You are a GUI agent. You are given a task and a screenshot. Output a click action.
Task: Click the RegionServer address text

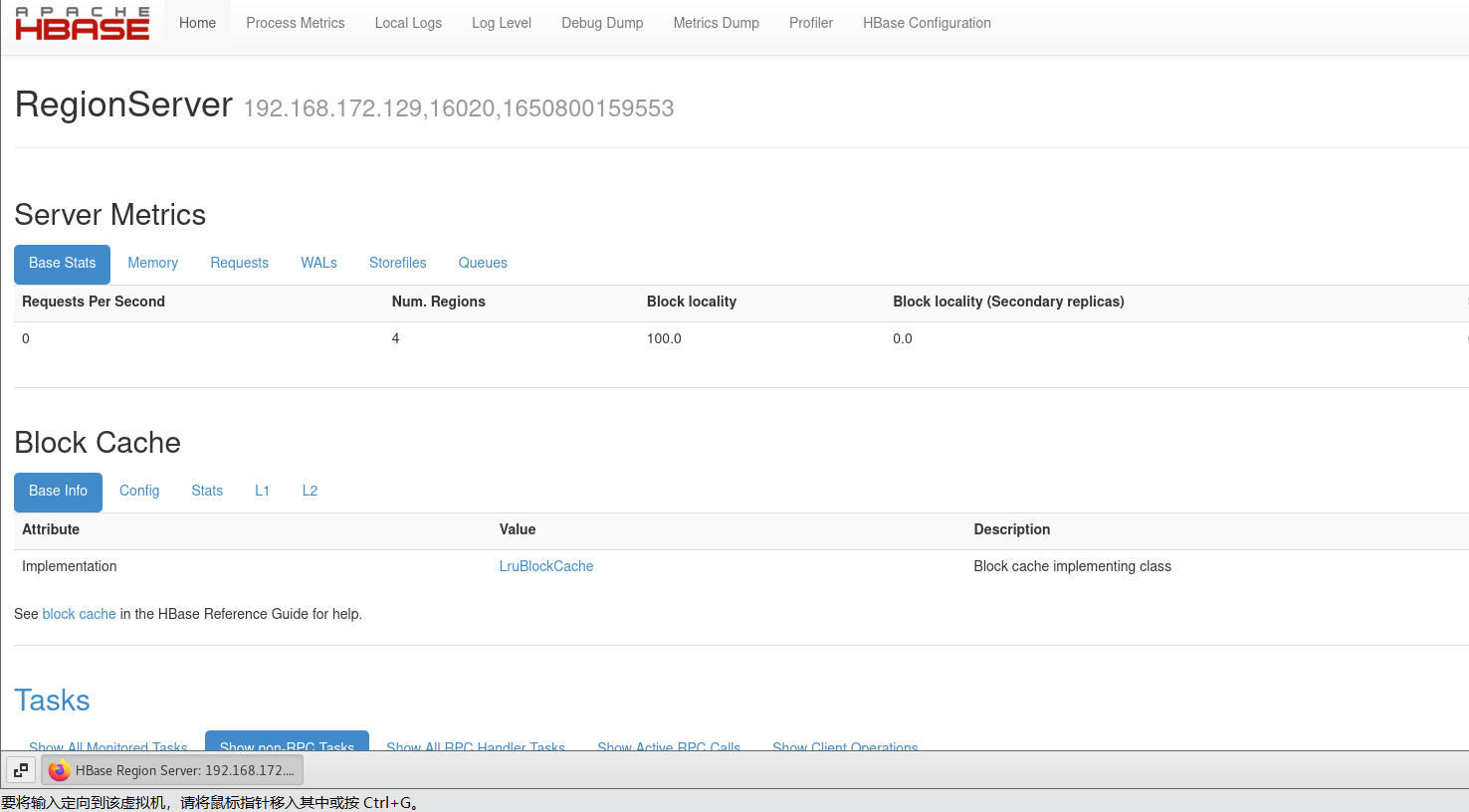[459, 108]
